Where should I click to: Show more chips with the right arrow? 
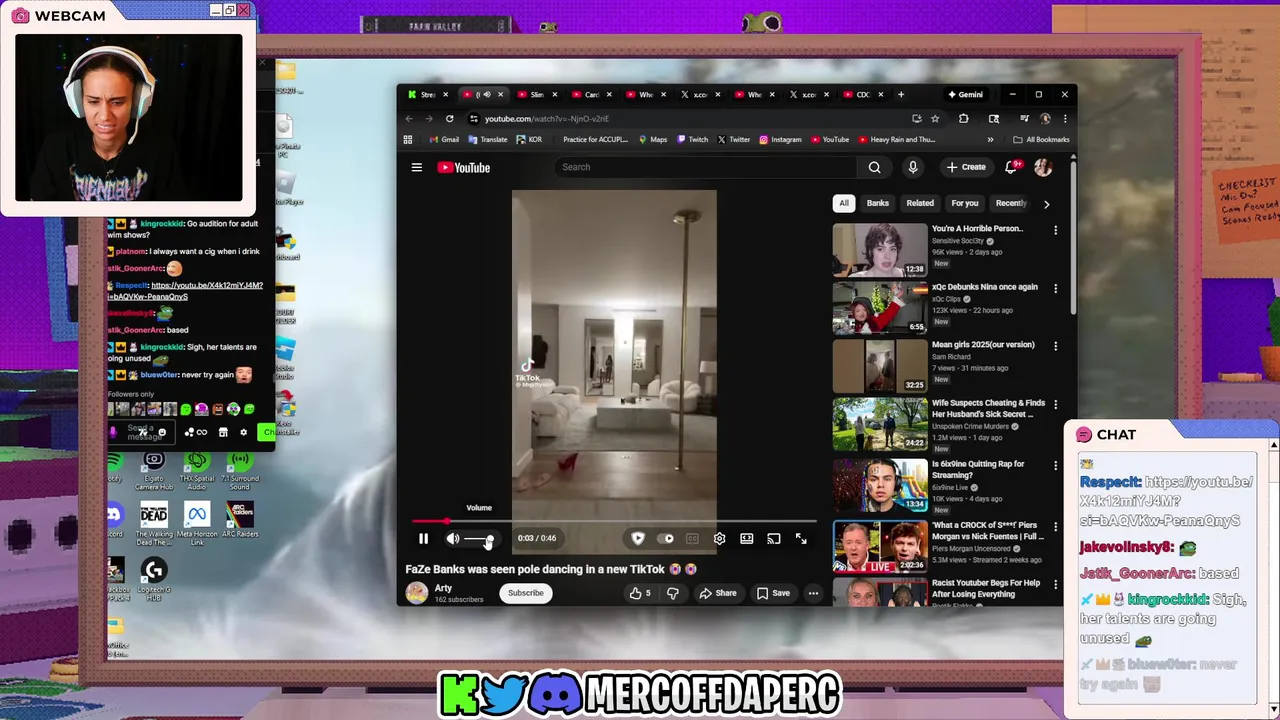[1047, 204]
